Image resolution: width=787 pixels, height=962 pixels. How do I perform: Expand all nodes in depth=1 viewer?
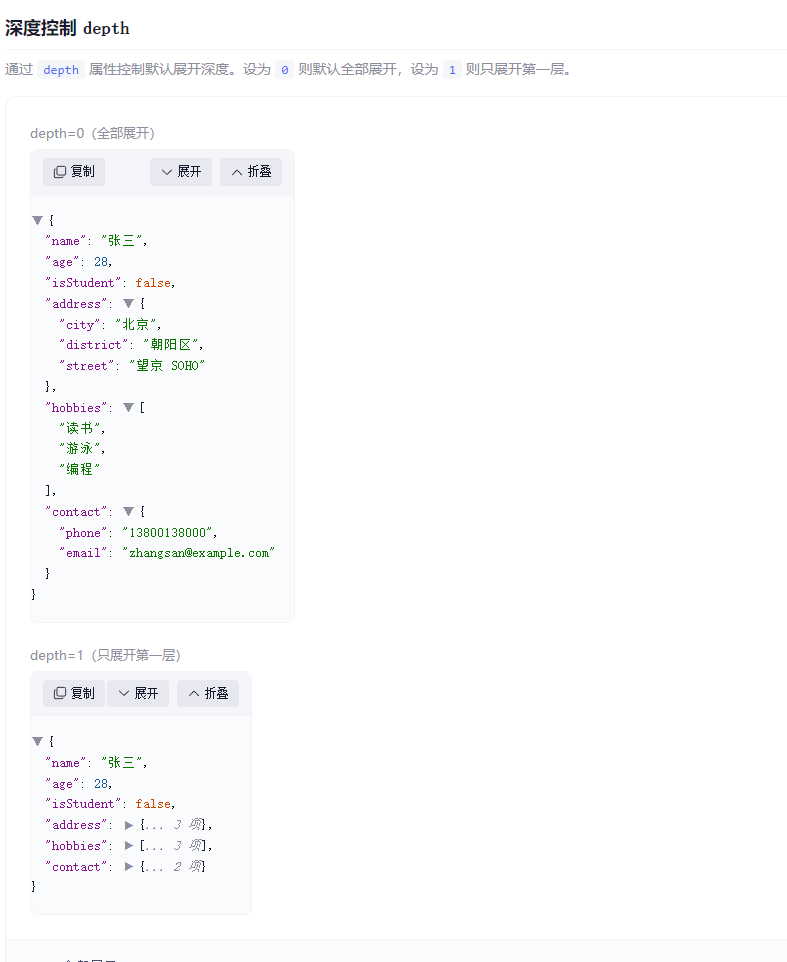(x=138, y=693)
